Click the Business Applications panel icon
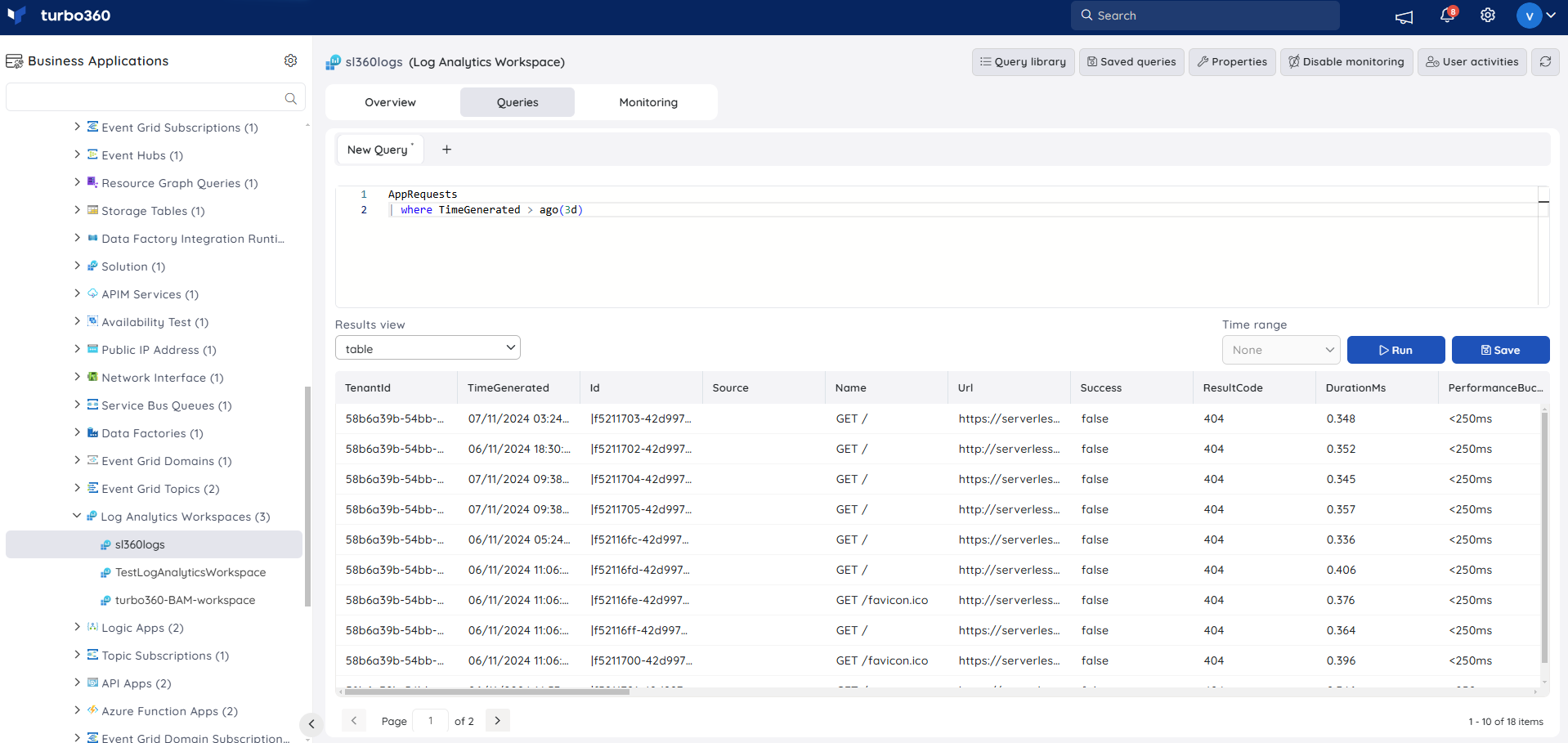1568x743 pixels. pos(14,61)
